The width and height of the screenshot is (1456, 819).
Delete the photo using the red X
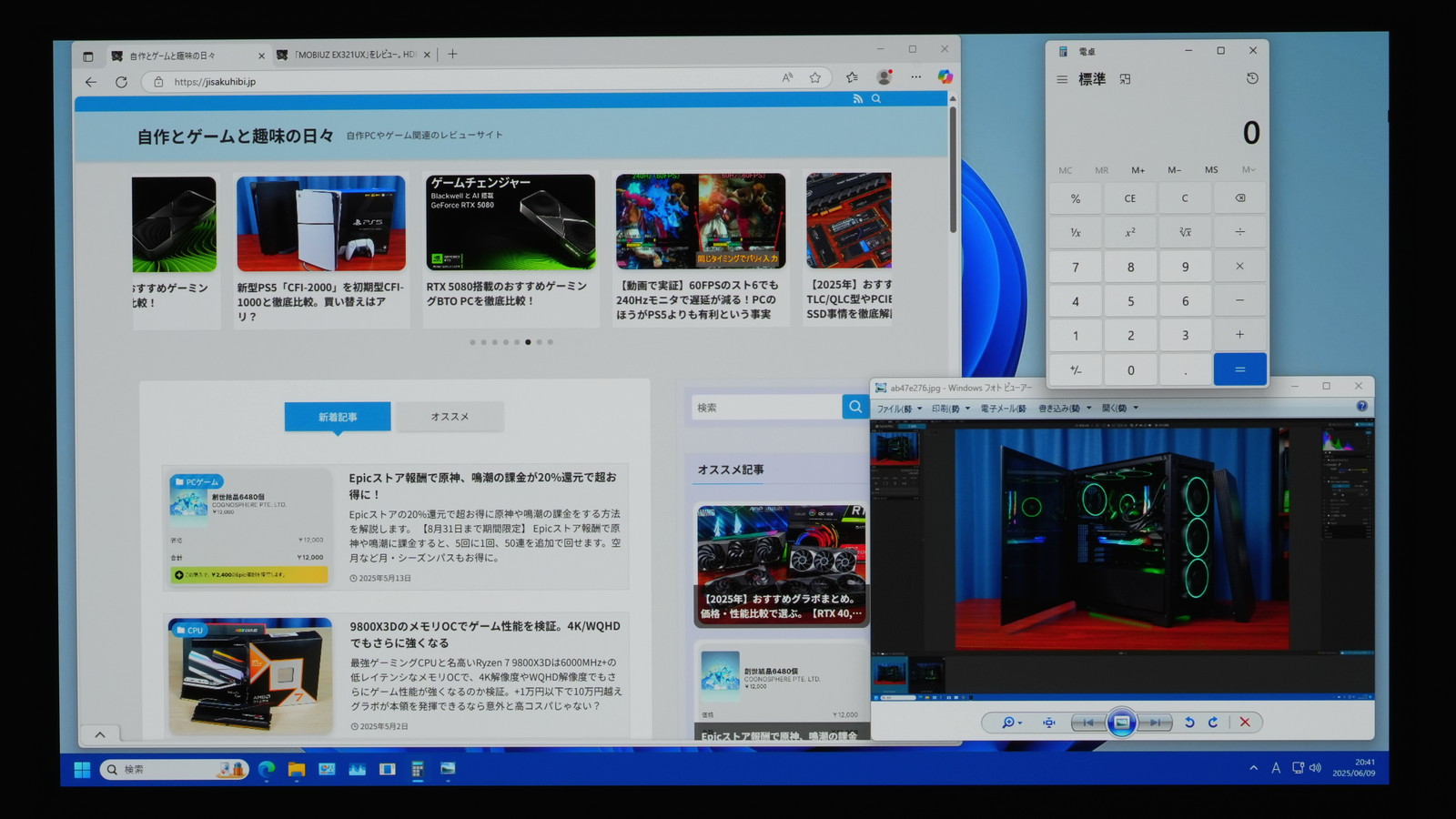[x=1245, y=723]
